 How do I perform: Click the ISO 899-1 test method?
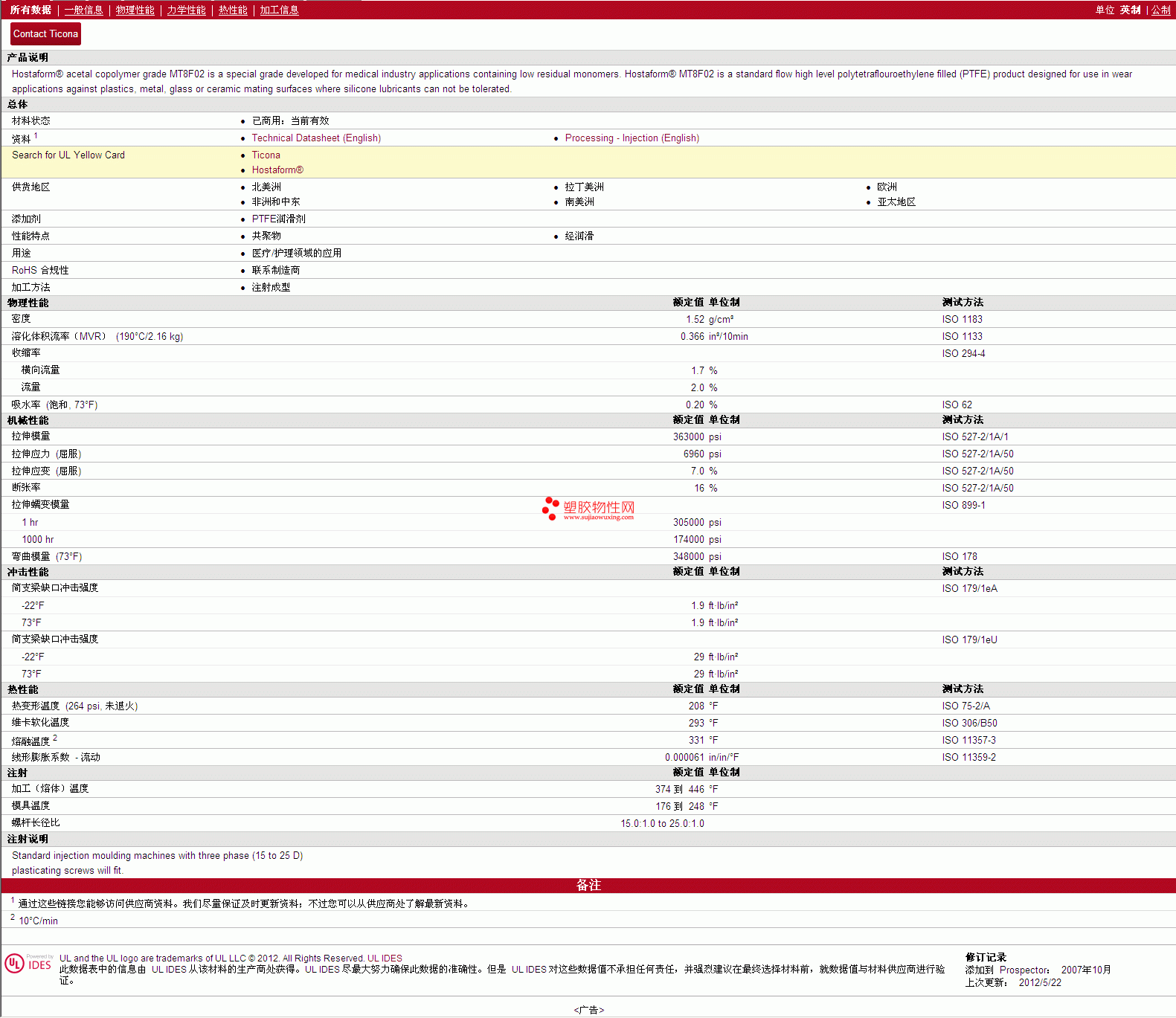pyautogui.click(x=963, y=505)
